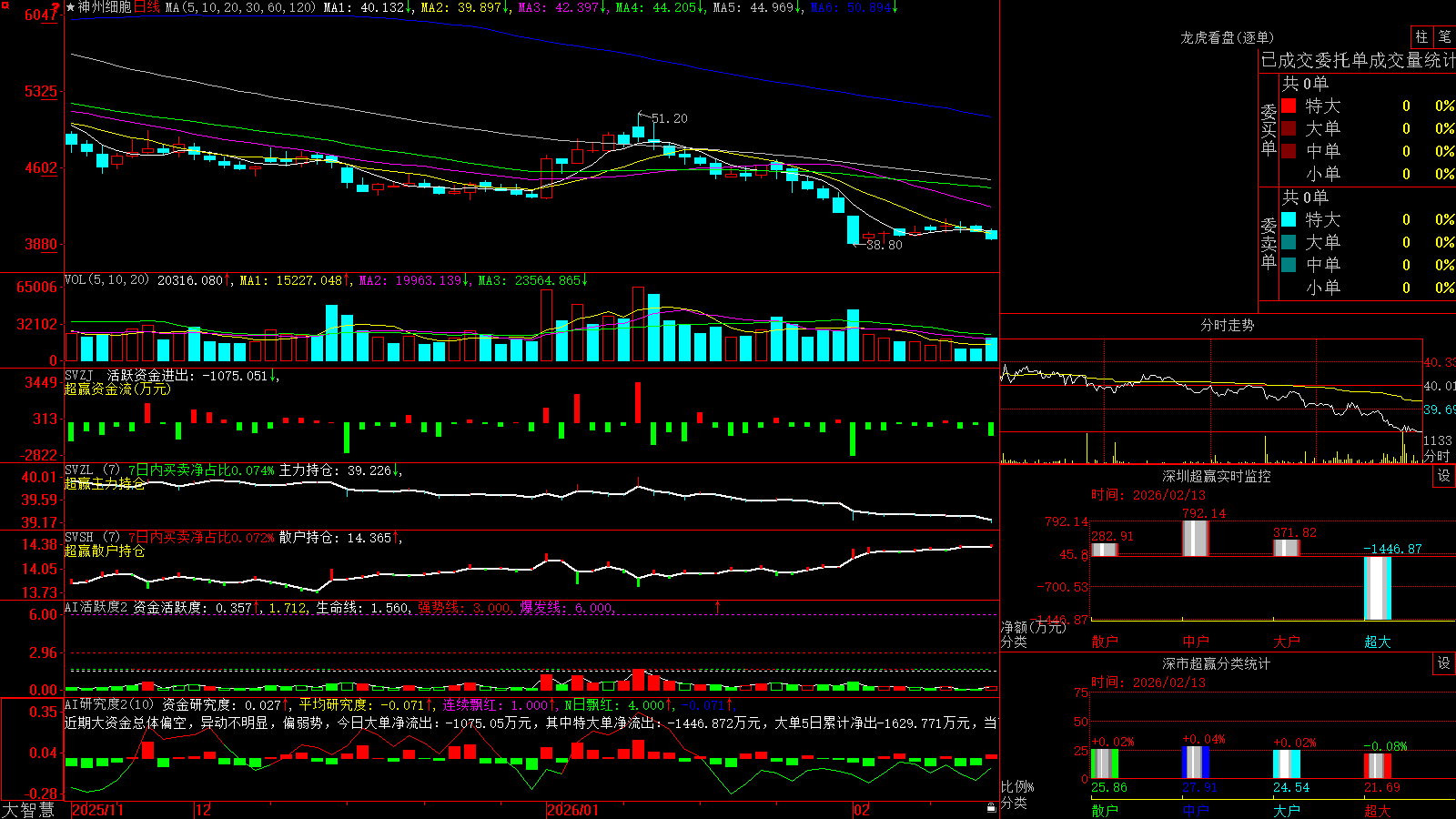
Task: Click the 大智慧 logo at bottom-left
Action: (28, 809)
